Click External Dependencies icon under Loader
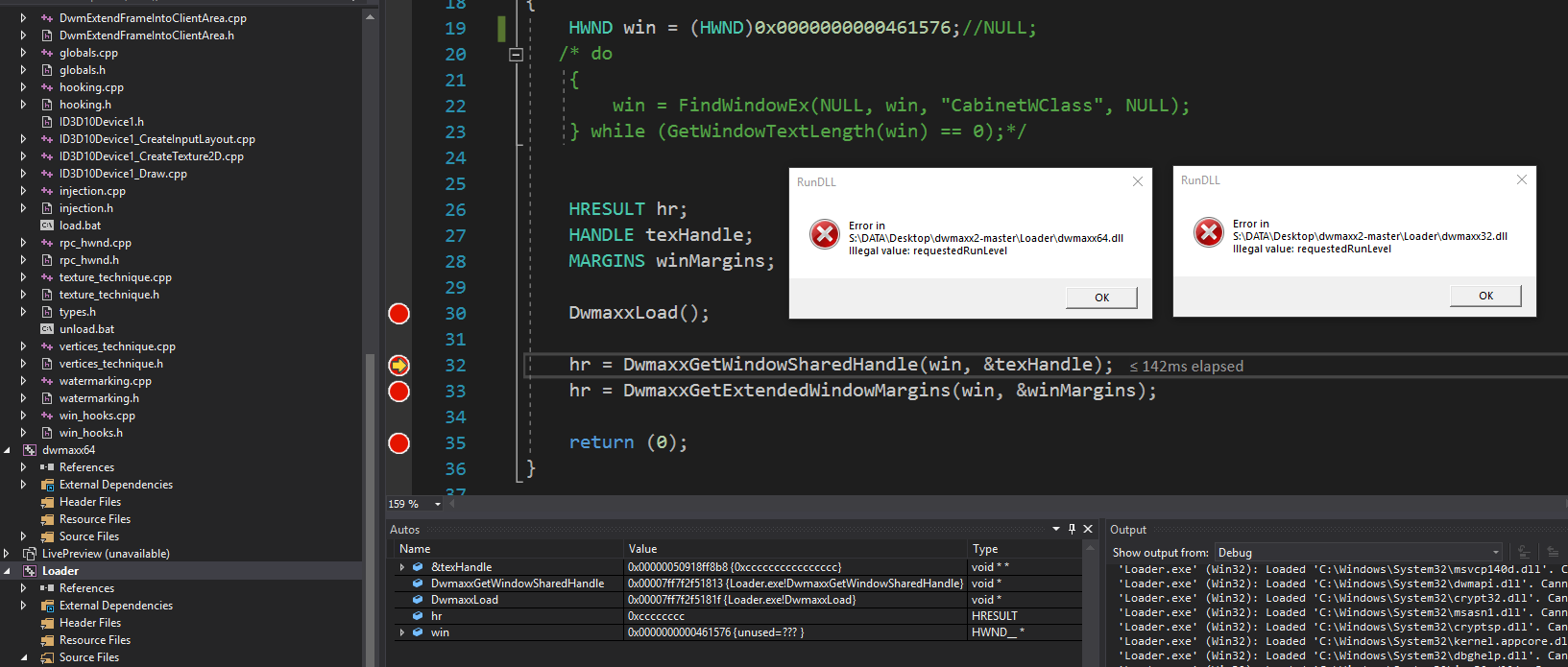 tap(47, 606)
